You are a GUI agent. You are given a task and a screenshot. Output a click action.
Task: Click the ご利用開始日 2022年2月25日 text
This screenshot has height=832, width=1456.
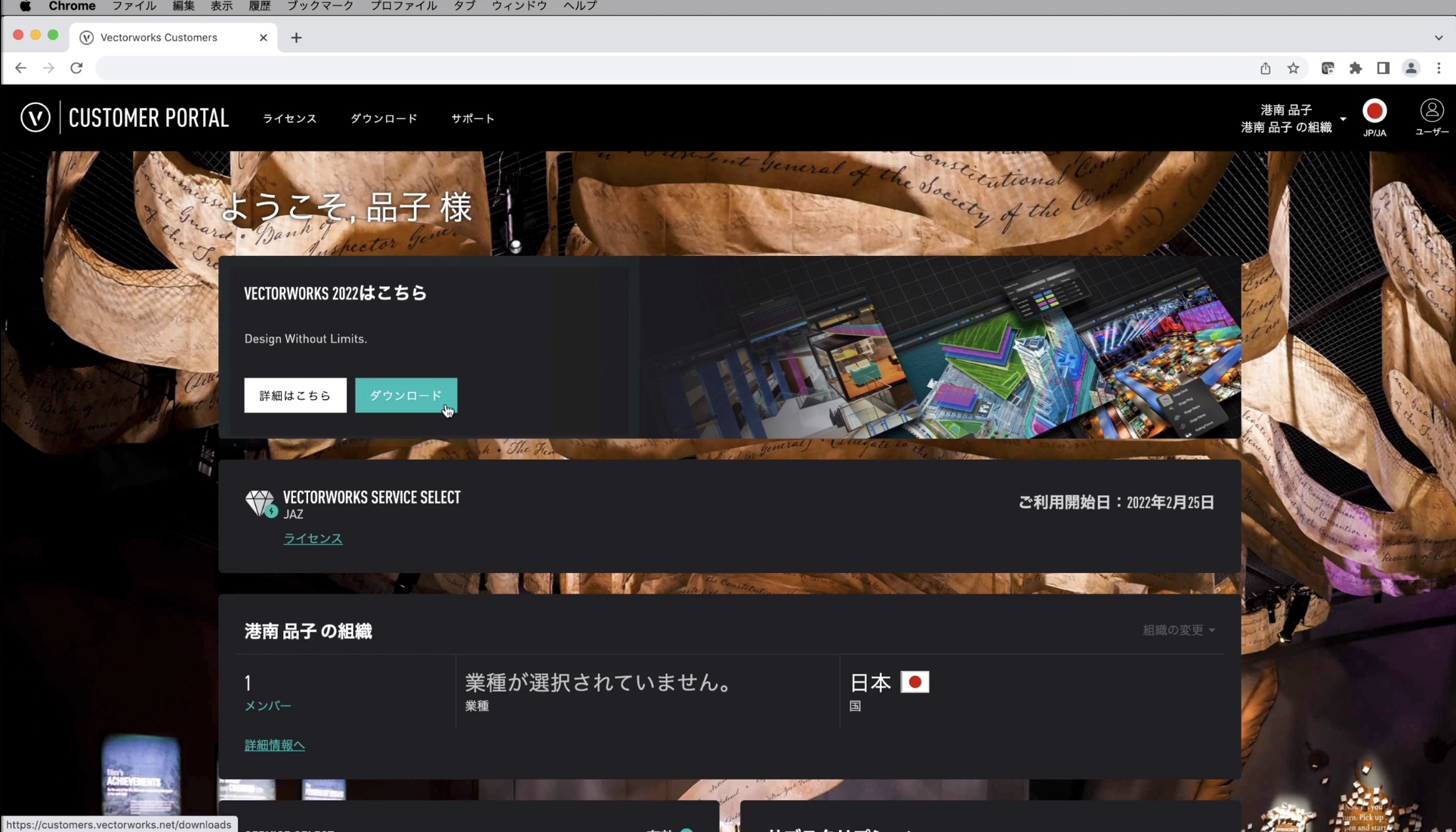click(x=1116, y=503)
